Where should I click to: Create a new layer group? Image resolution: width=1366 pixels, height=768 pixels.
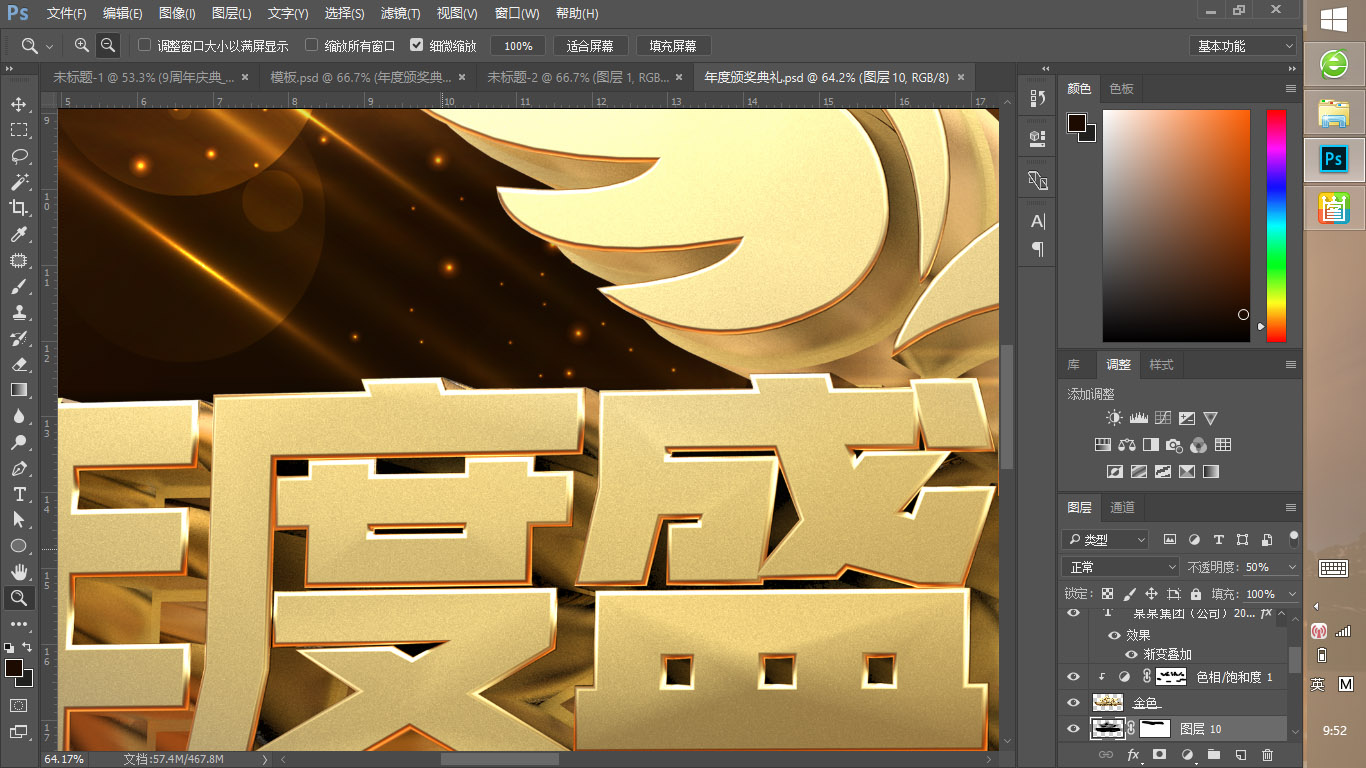click(1213, 755)
